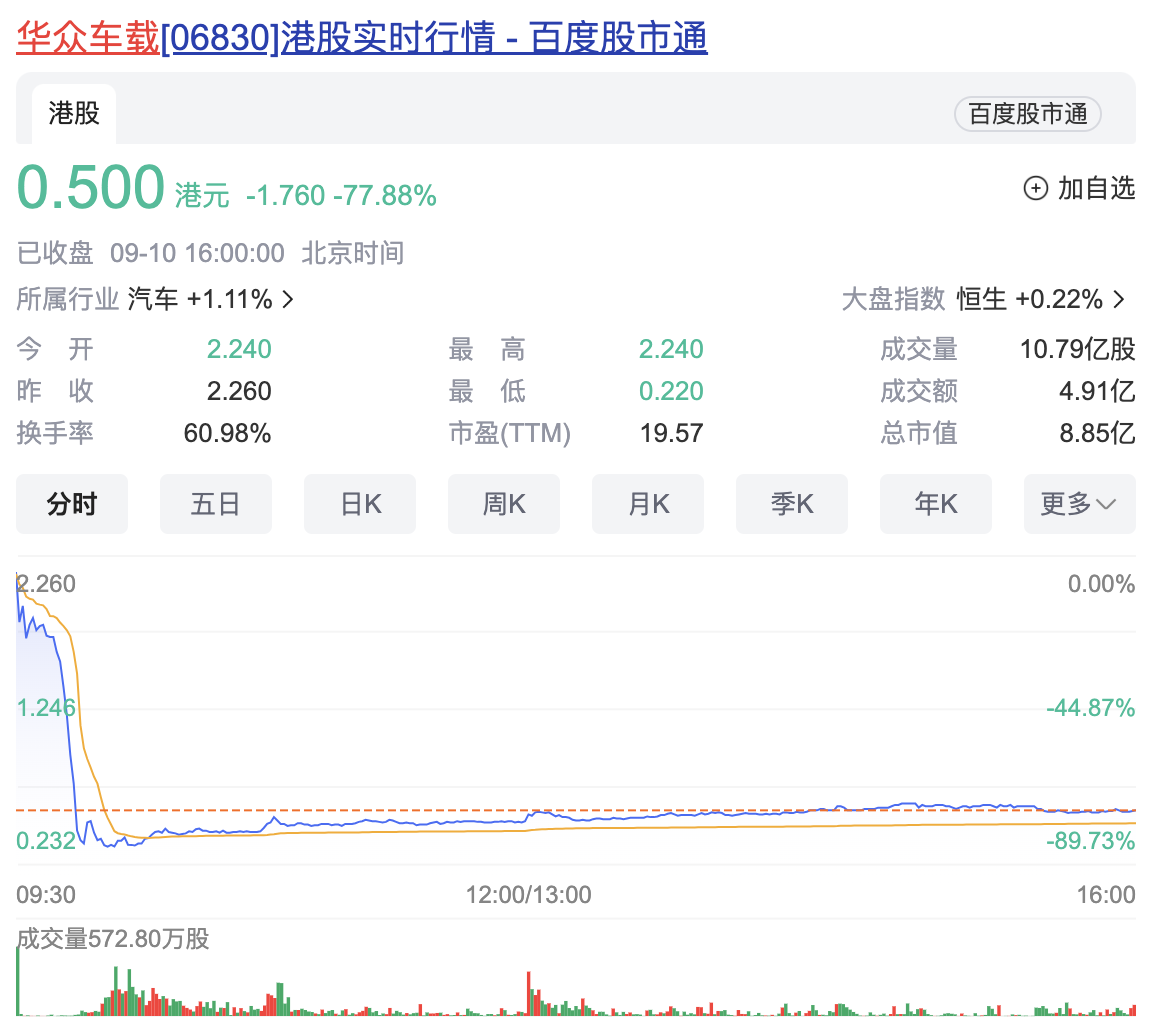
Task: Switch to the 季K chart tab
Action: coord(791,504)
